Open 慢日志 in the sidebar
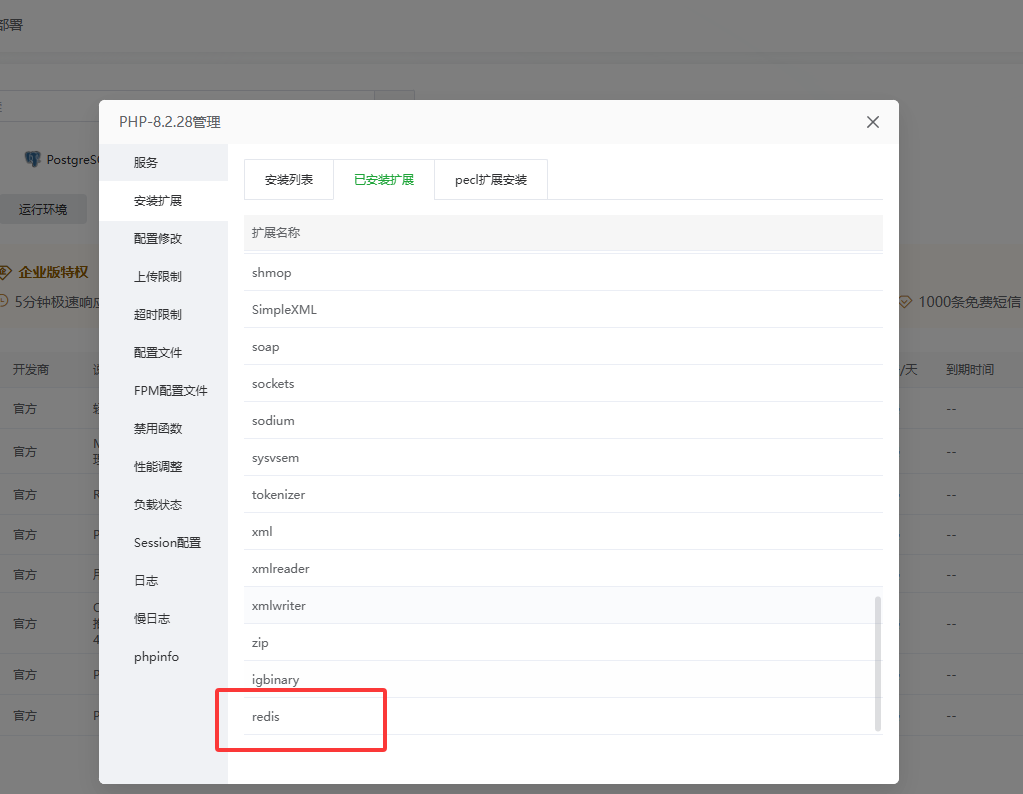 coord(152,619)
